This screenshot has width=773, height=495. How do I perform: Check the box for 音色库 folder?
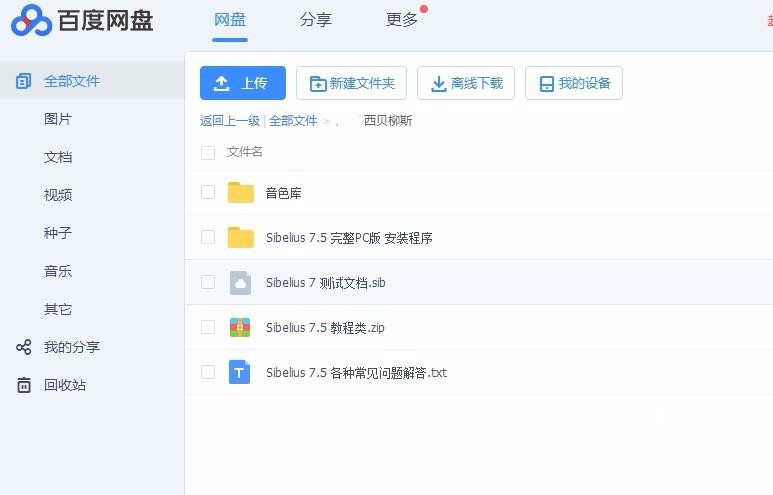(208, 192)
